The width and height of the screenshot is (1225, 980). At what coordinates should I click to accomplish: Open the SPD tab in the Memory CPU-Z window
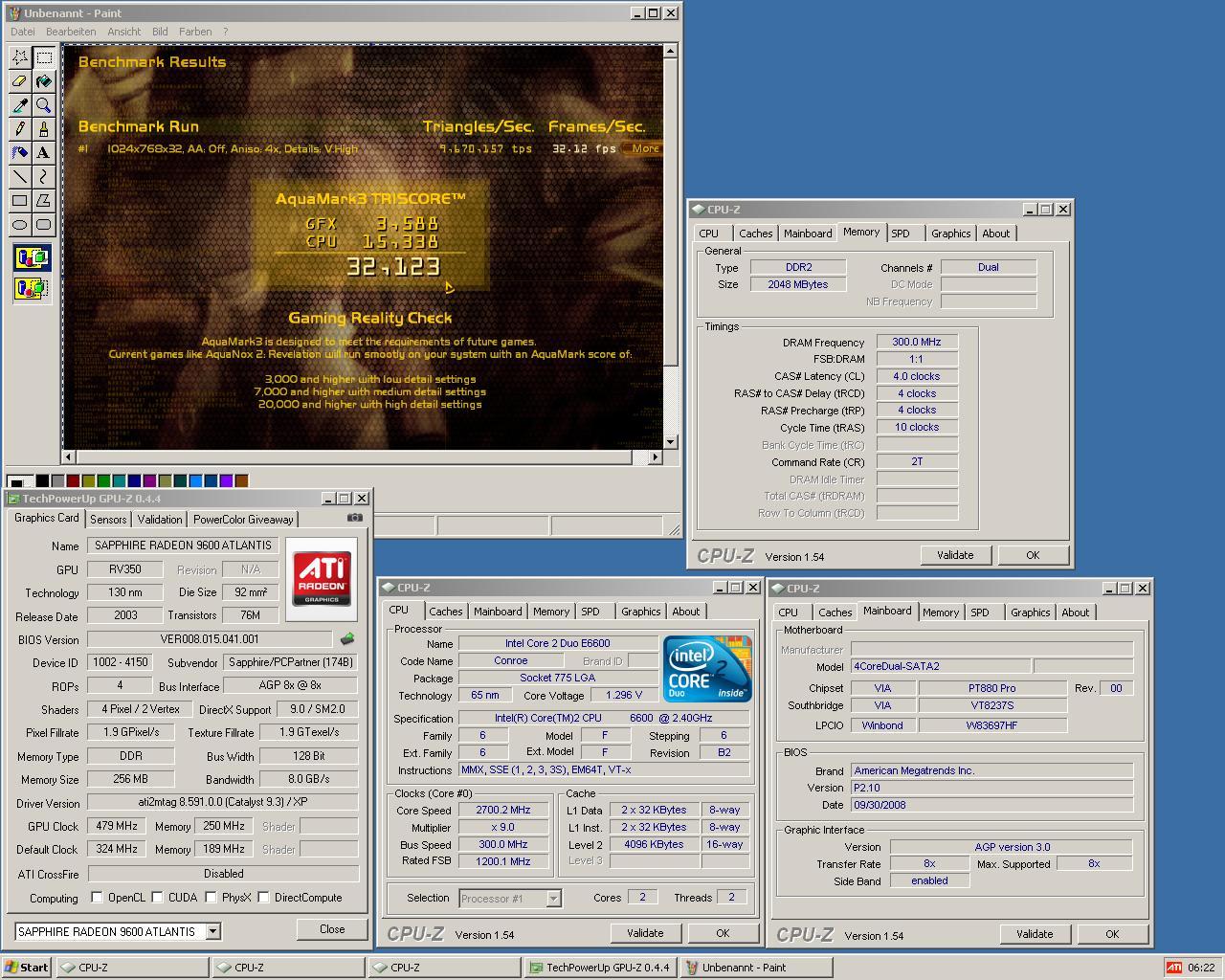pyautogui.click(x=901, y=234)
